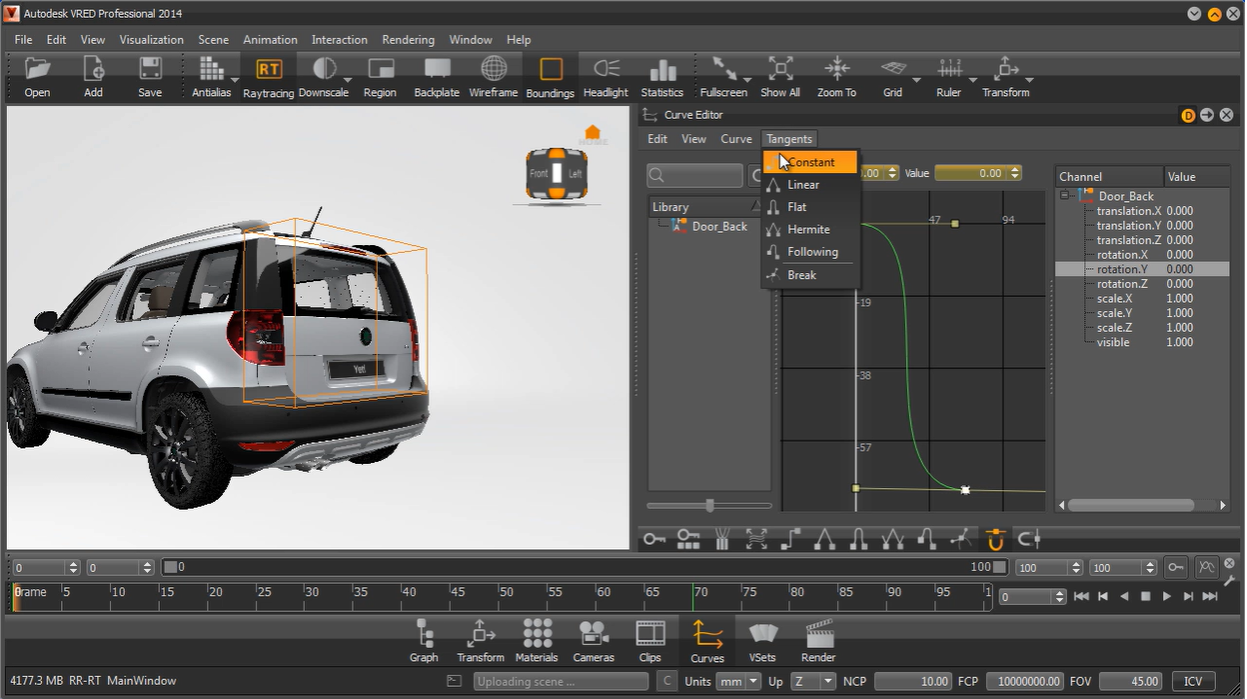Click the ICV button in status bar

[x=1192, y=681]
